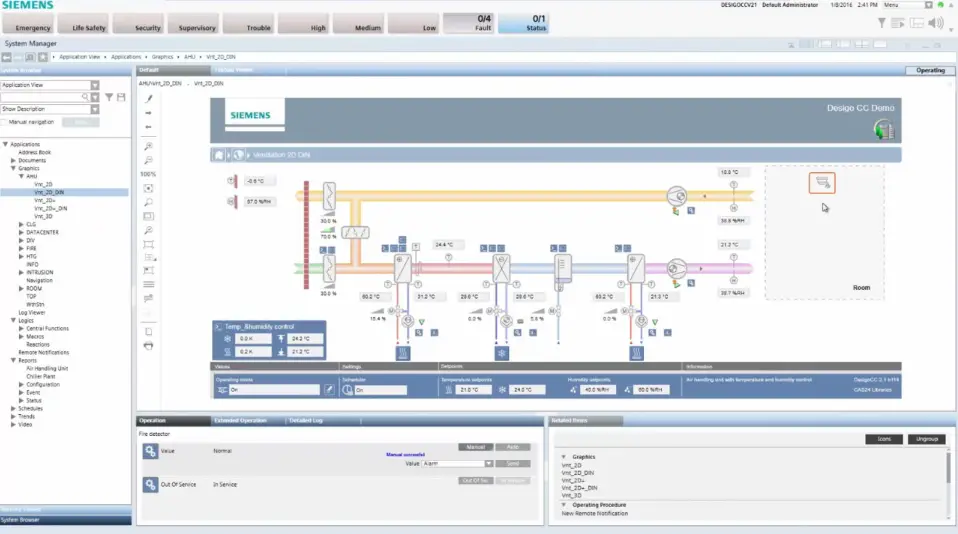Image resolution: width=958 pixels, height=534 pixels.
Task: Collapse the Graphics group in Related Items
Action: tap(564, 456)
